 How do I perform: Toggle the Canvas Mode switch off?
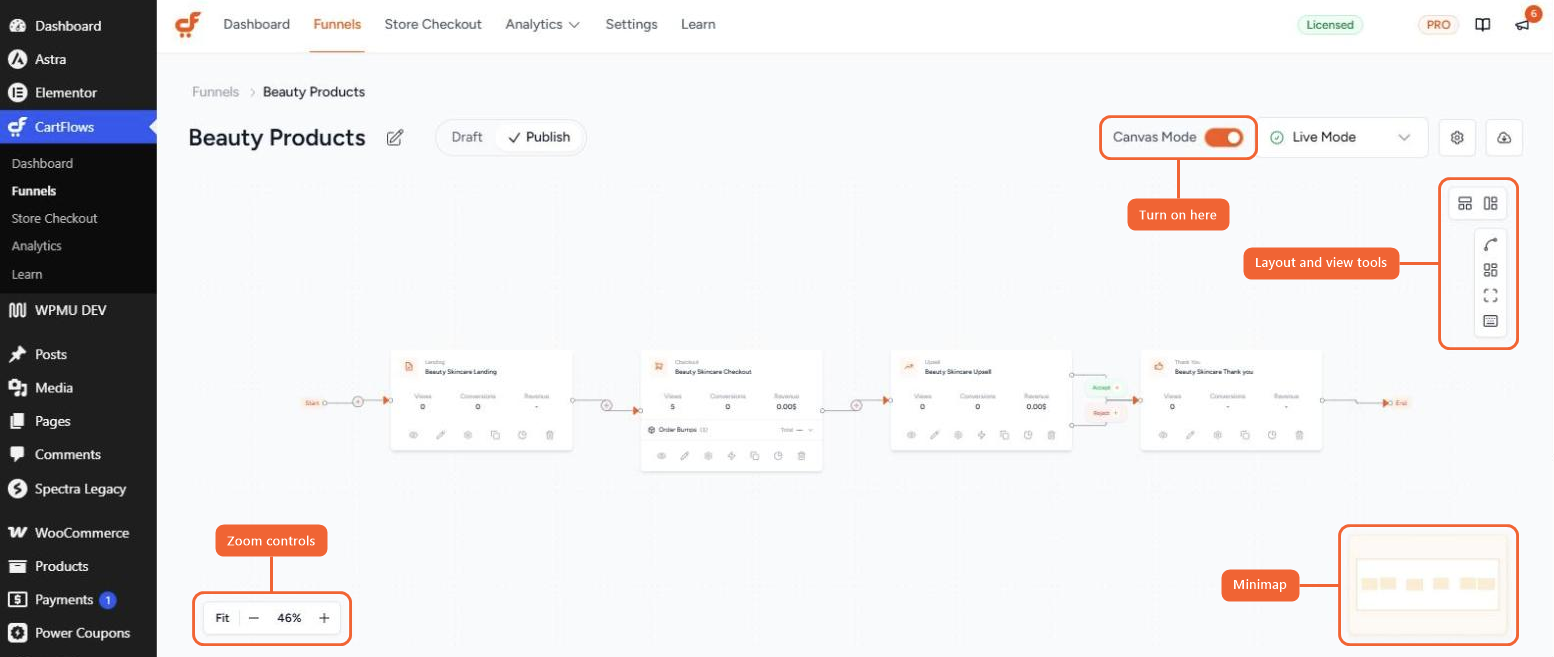[x=1223, y=137]
